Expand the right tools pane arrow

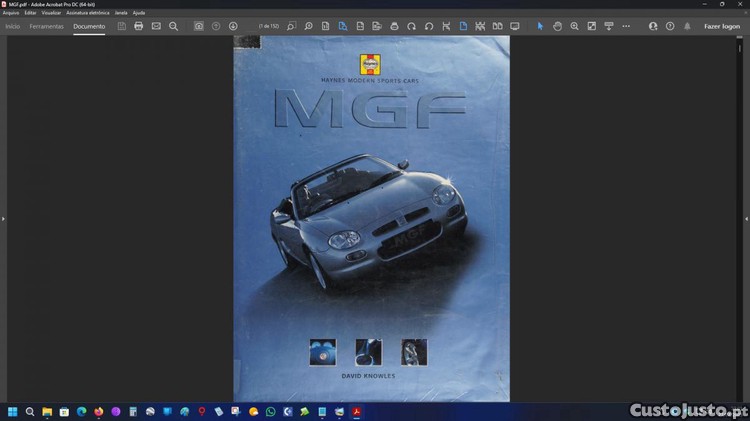(x=746, y=218)
